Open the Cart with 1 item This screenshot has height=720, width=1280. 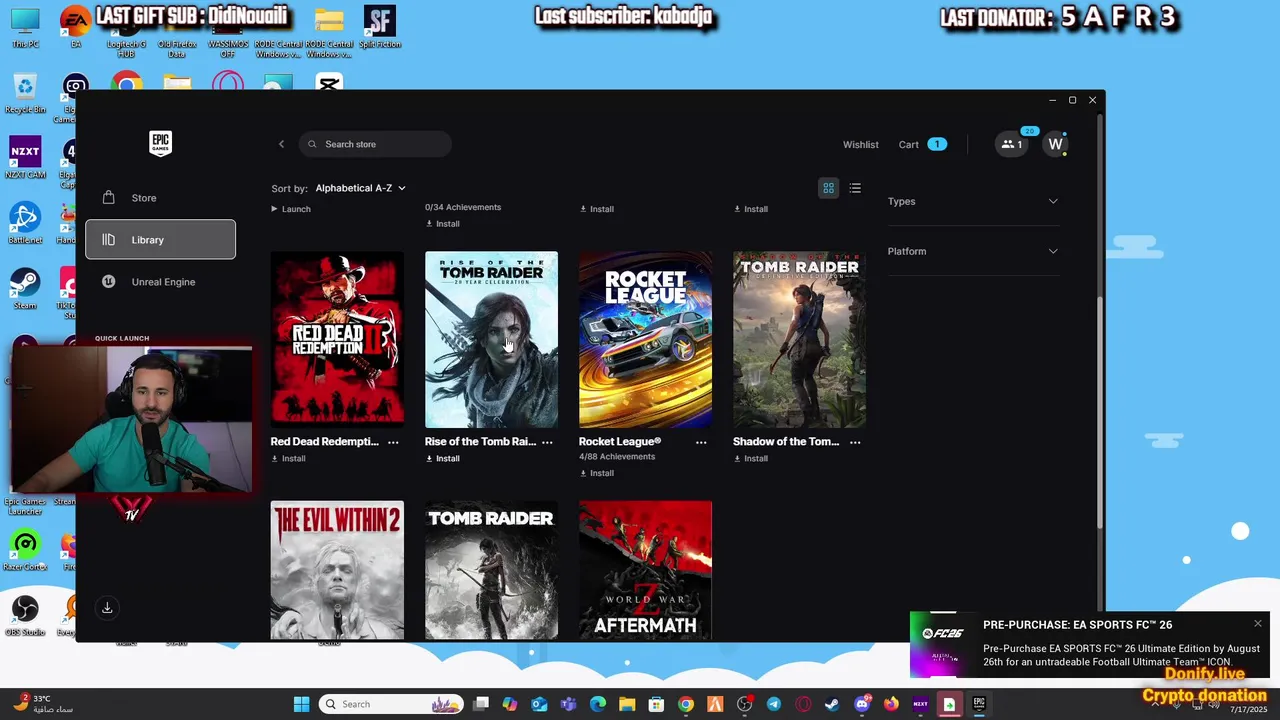(x=922, y=144)
